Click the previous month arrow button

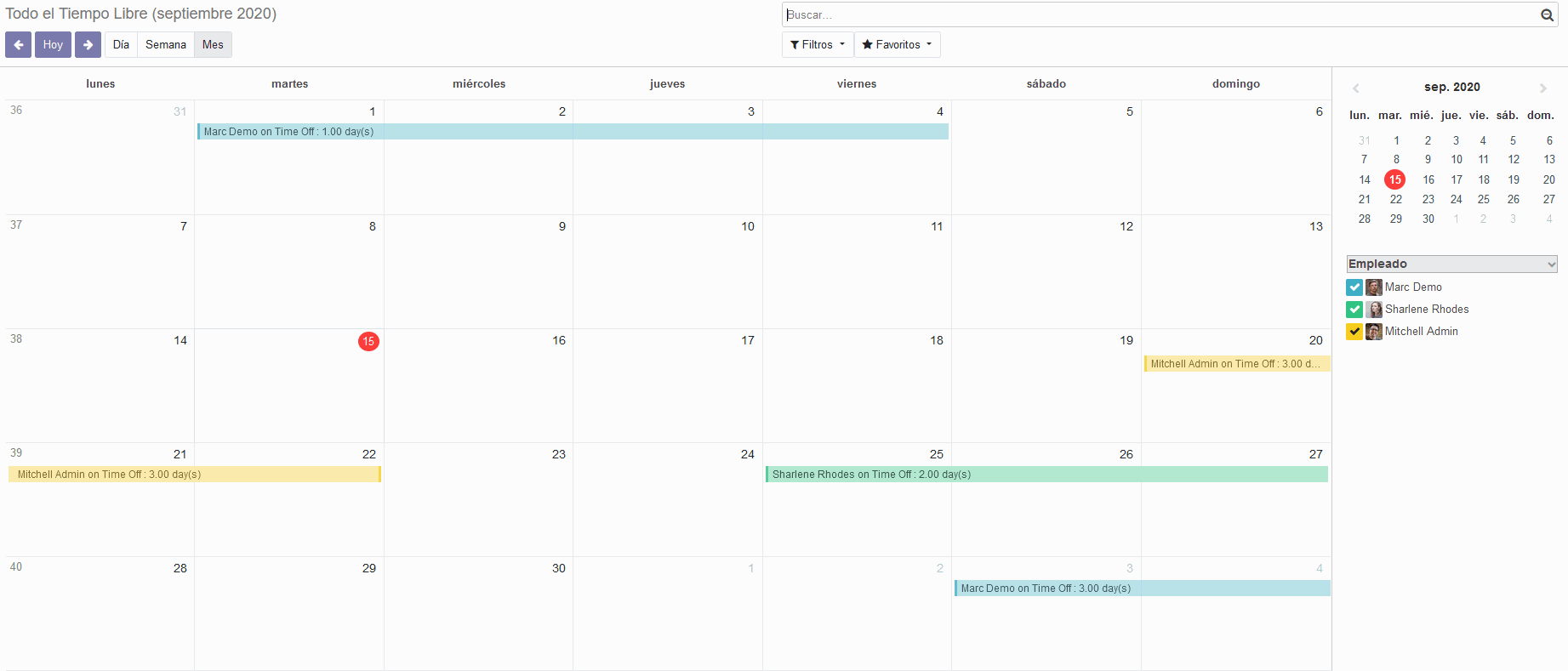(18, 45)
